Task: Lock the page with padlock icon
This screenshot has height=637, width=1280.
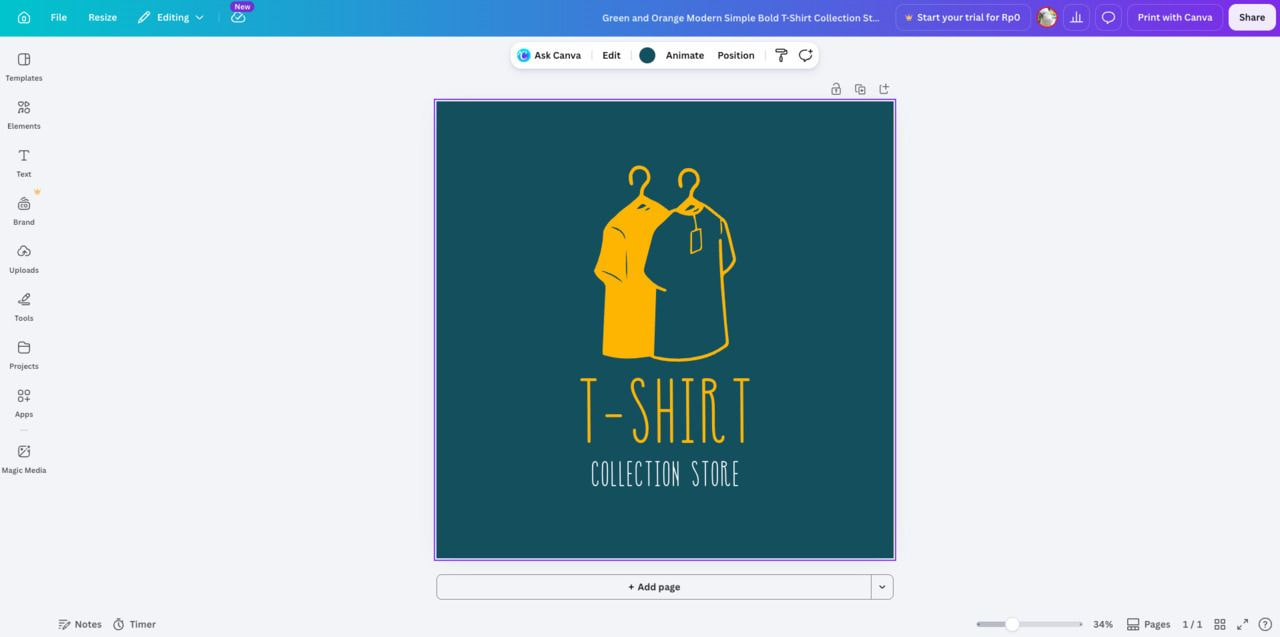Action: [836, 89]
